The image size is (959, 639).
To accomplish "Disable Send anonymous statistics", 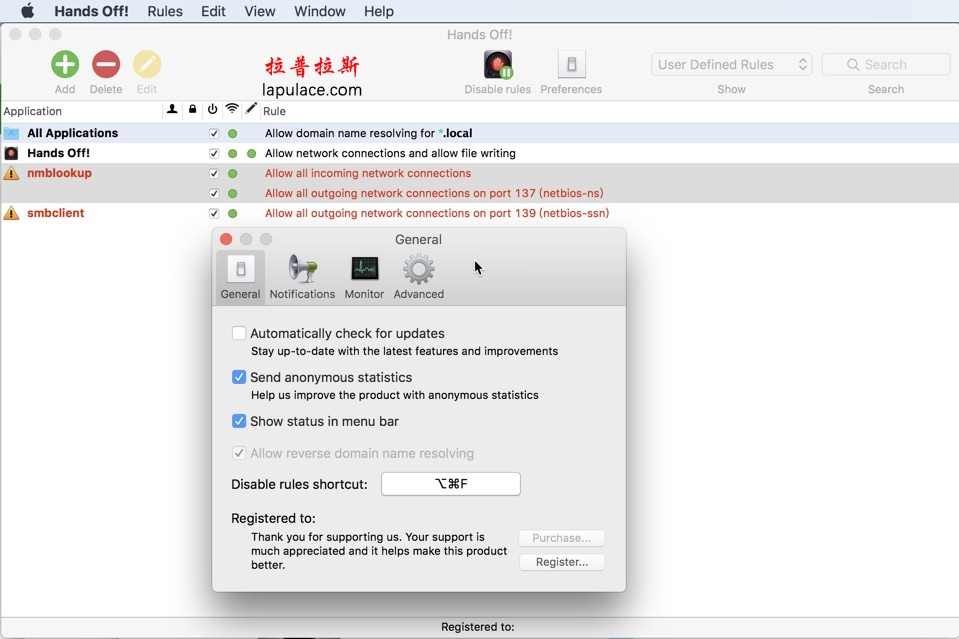I will click(238, 377).
